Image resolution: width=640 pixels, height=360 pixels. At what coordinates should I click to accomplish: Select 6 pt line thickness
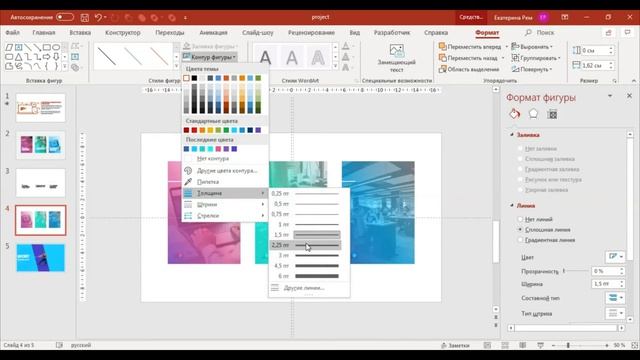click(x=305, y=276)
